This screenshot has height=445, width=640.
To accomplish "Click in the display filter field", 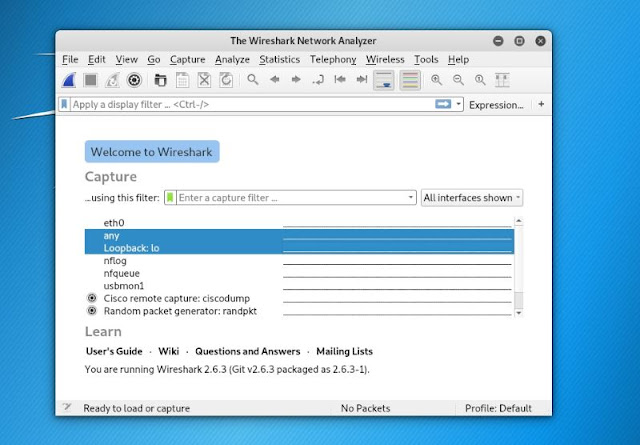I will pos(252,105).
